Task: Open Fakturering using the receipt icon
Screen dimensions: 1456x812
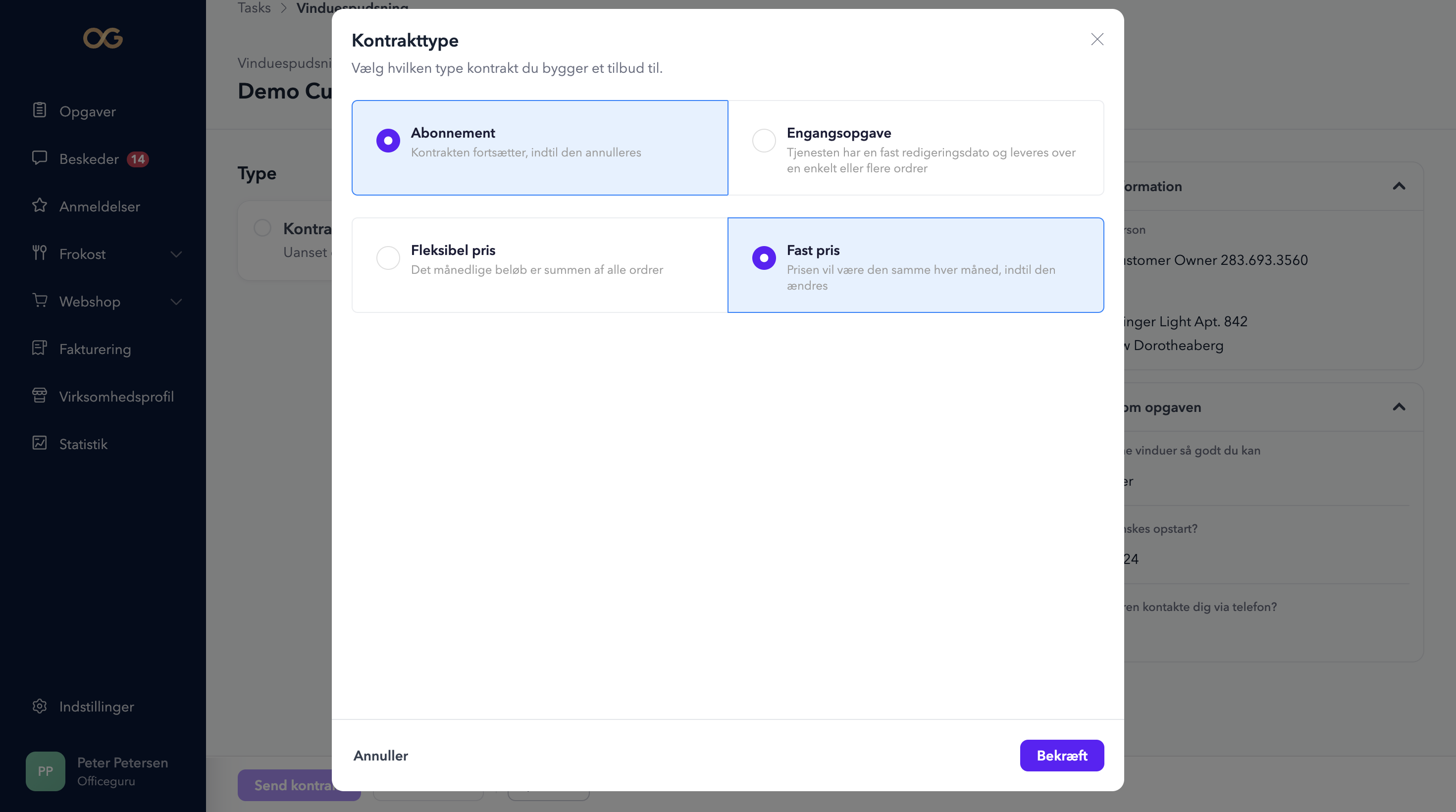Action: click(x=40, y=348)
